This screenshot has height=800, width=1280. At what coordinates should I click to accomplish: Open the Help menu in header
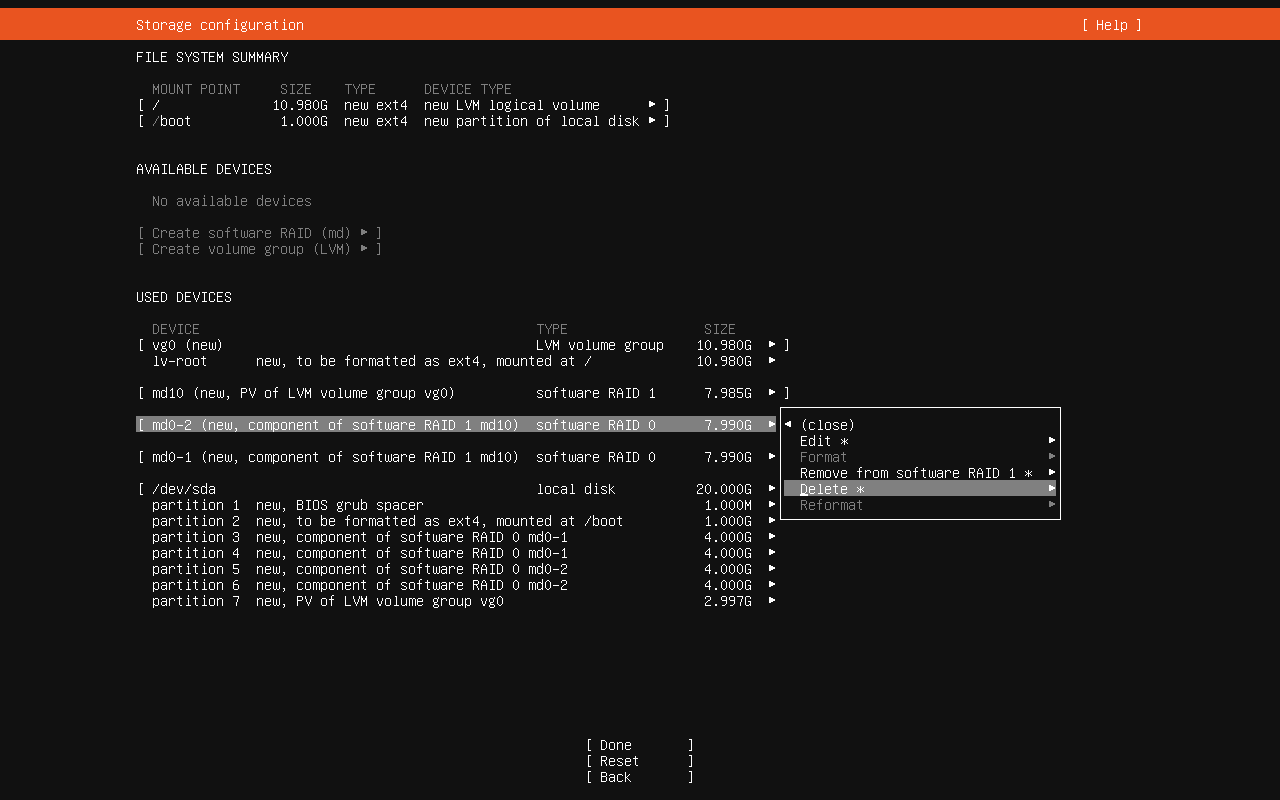coord(1111,25)
